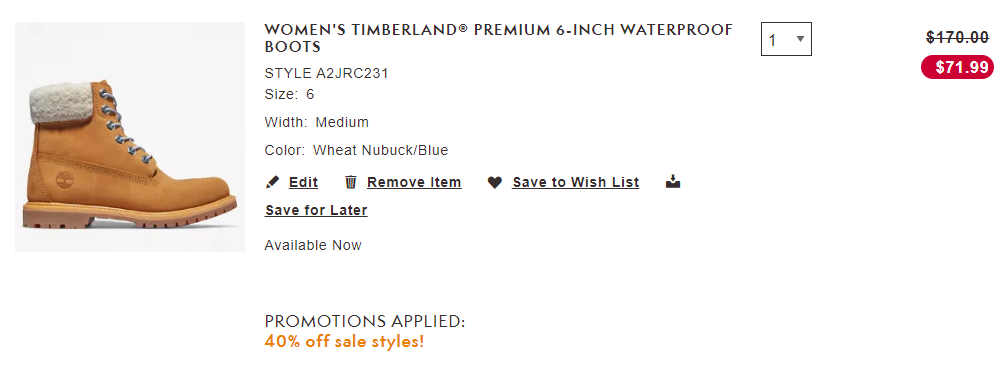The height and width of the screenshot is (374, 1004).
Task: Click the red $71.99 sale price badge
Action: pos(957,67)
